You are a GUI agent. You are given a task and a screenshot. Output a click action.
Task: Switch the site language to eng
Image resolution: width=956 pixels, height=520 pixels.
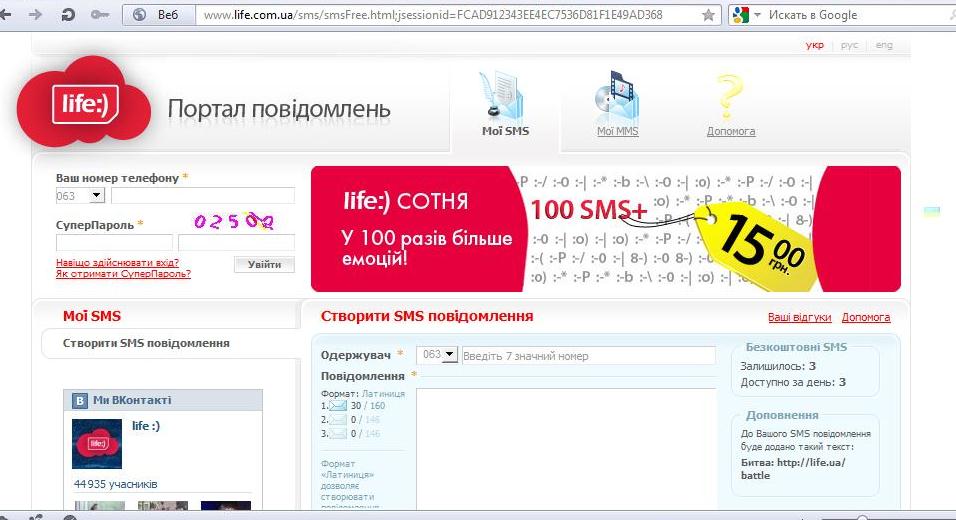click(x=884, y=46)
